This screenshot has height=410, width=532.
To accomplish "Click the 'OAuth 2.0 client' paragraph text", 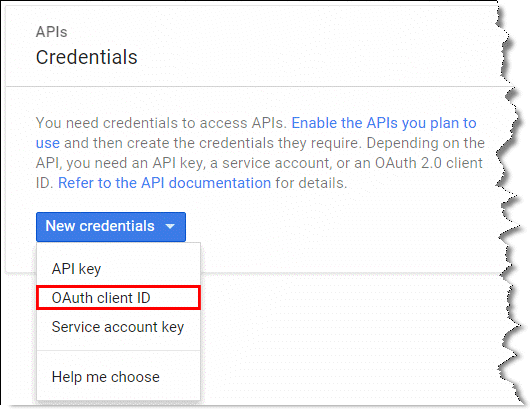I will coord(429,163).
